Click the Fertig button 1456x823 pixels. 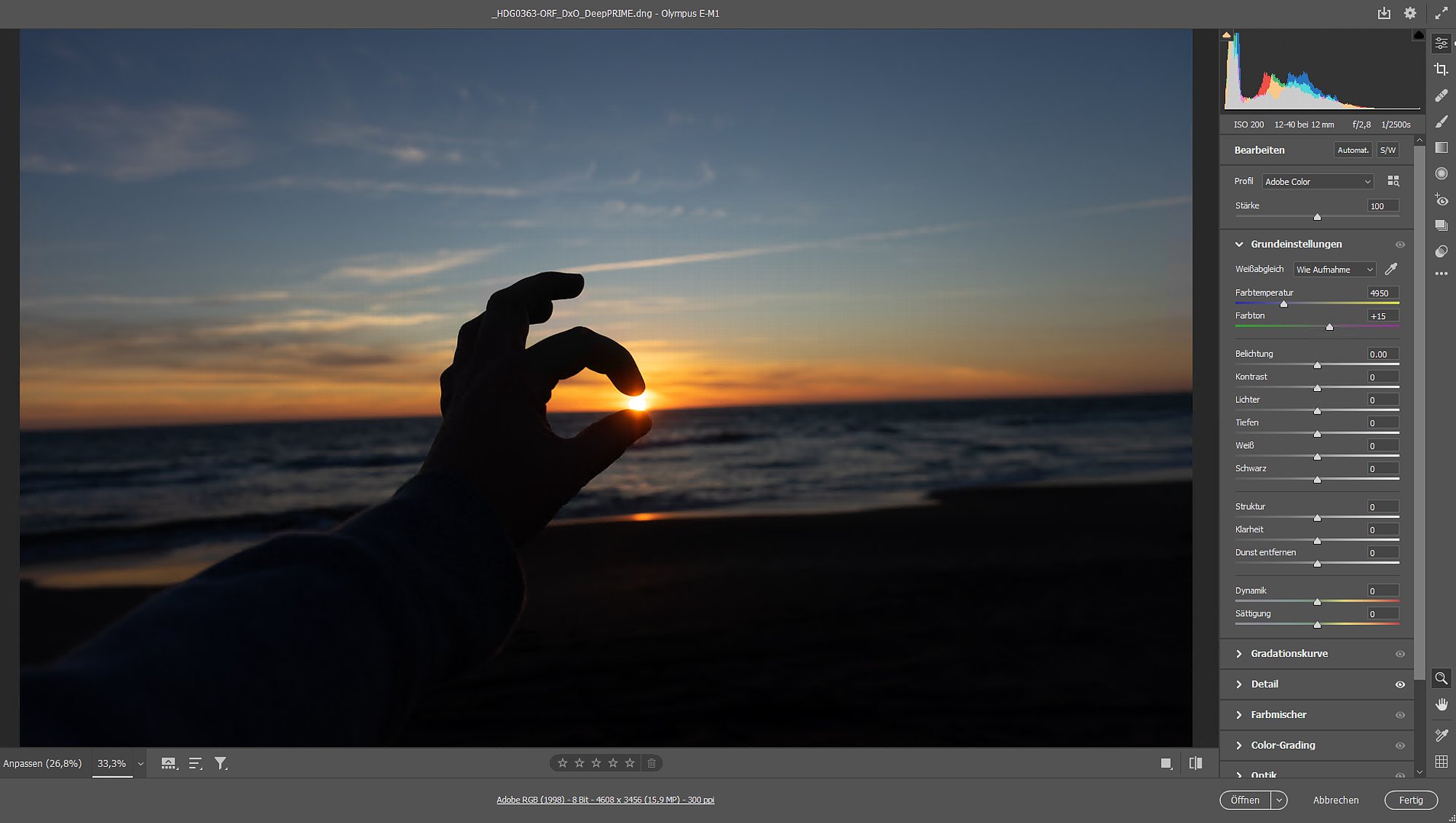pyautogui.click(x=1411, y=800)
